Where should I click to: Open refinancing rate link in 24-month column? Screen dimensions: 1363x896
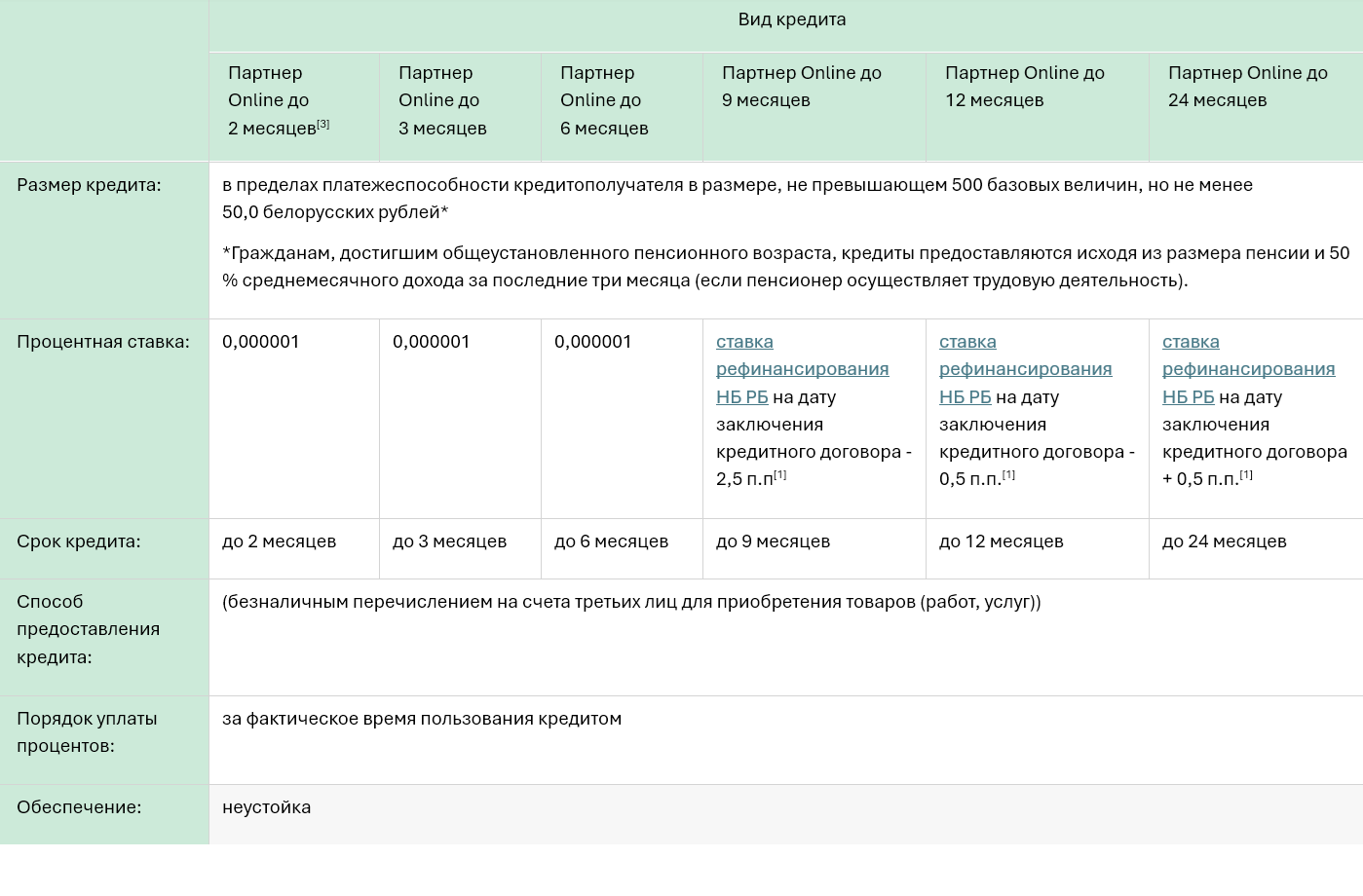tap(1248, 369)
